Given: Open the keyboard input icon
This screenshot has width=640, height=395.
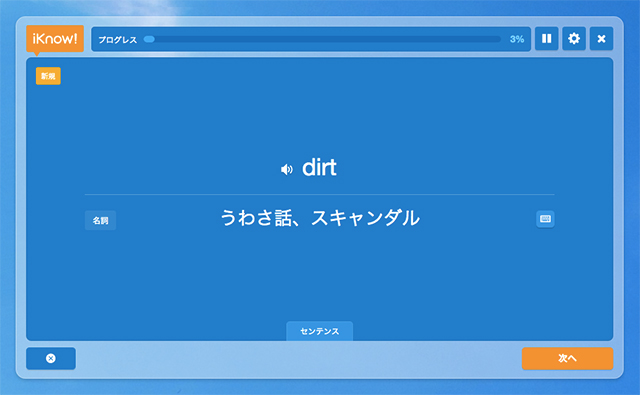Looking at the screenshot, I should tap(545, 219).
